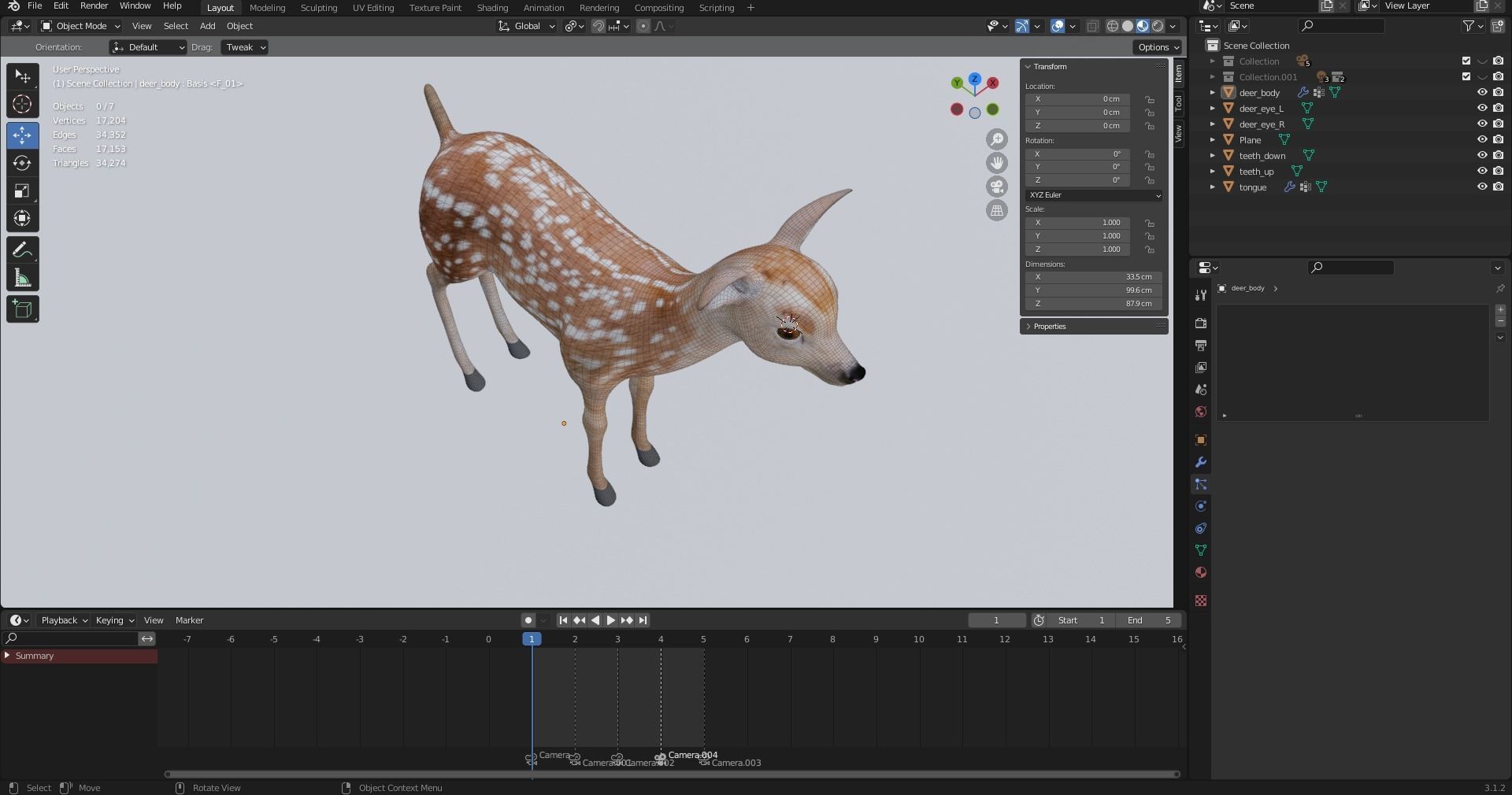Open Physics properties tab
This screenshot has width=1512, height=795.
point(1201,506)
